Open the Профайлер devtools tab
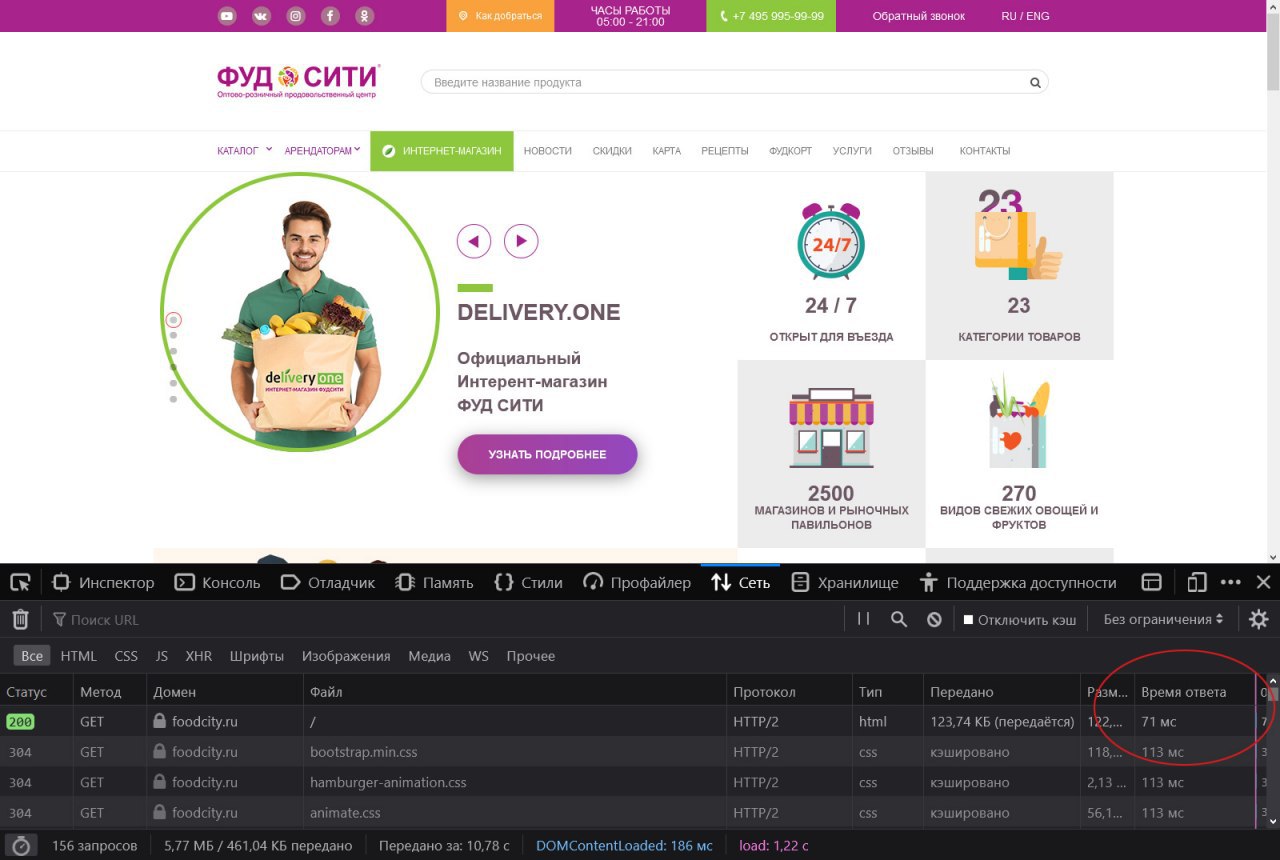 (x=637, y=582)
